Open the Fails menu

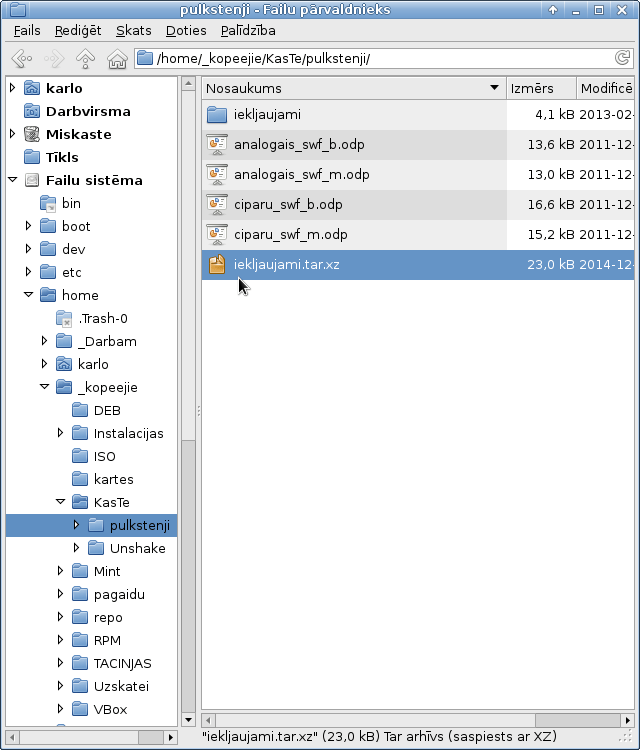[27, 31]
